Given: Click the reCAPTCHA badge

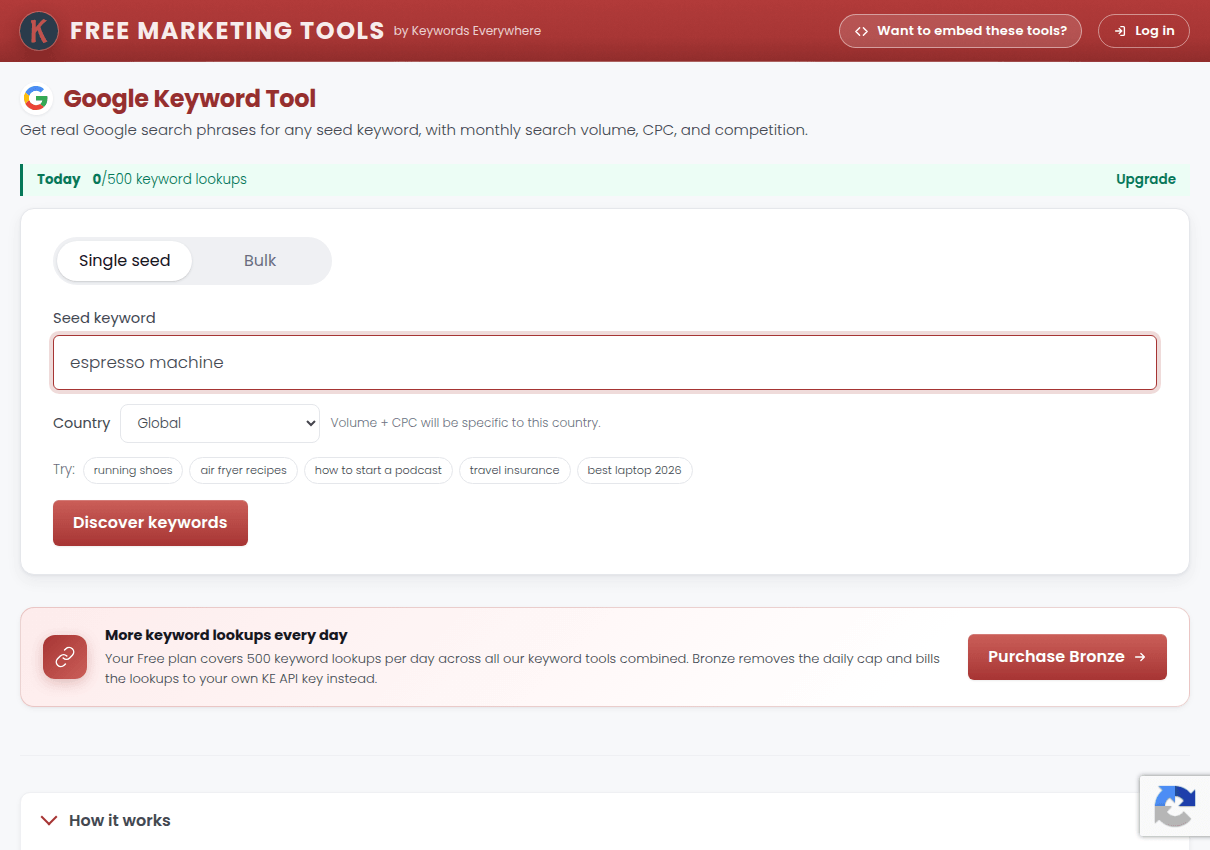Looking at the screenshot, I should point(1175,806).
